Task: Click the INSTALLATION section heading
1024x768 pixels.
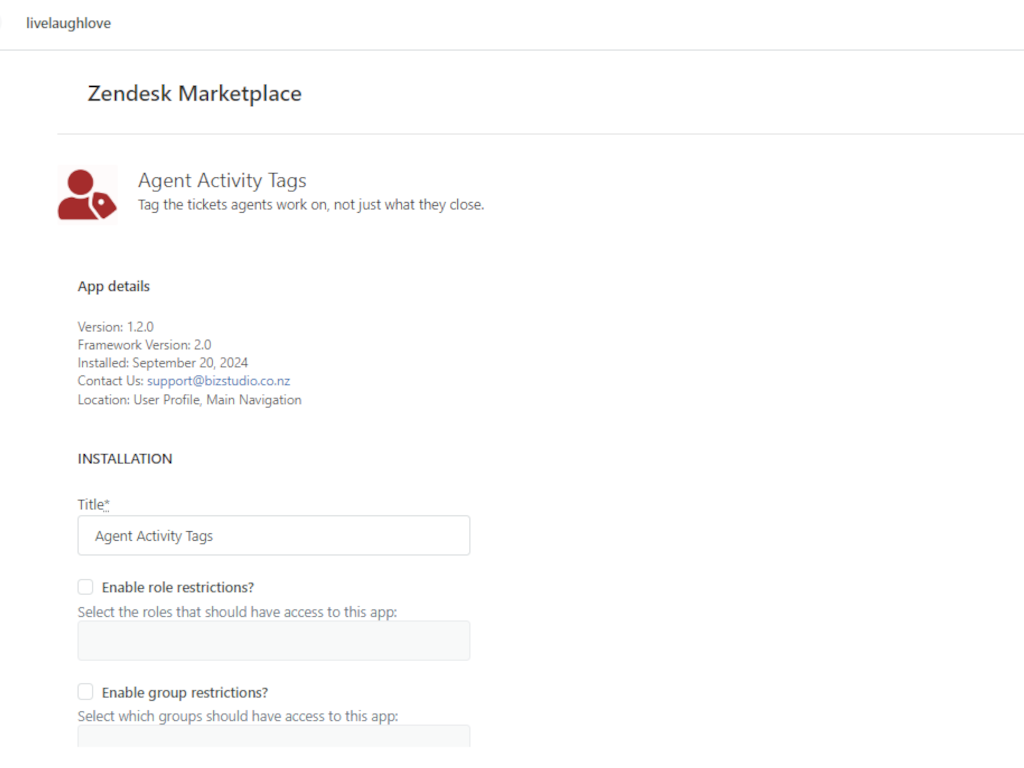Action: [125, 459]
